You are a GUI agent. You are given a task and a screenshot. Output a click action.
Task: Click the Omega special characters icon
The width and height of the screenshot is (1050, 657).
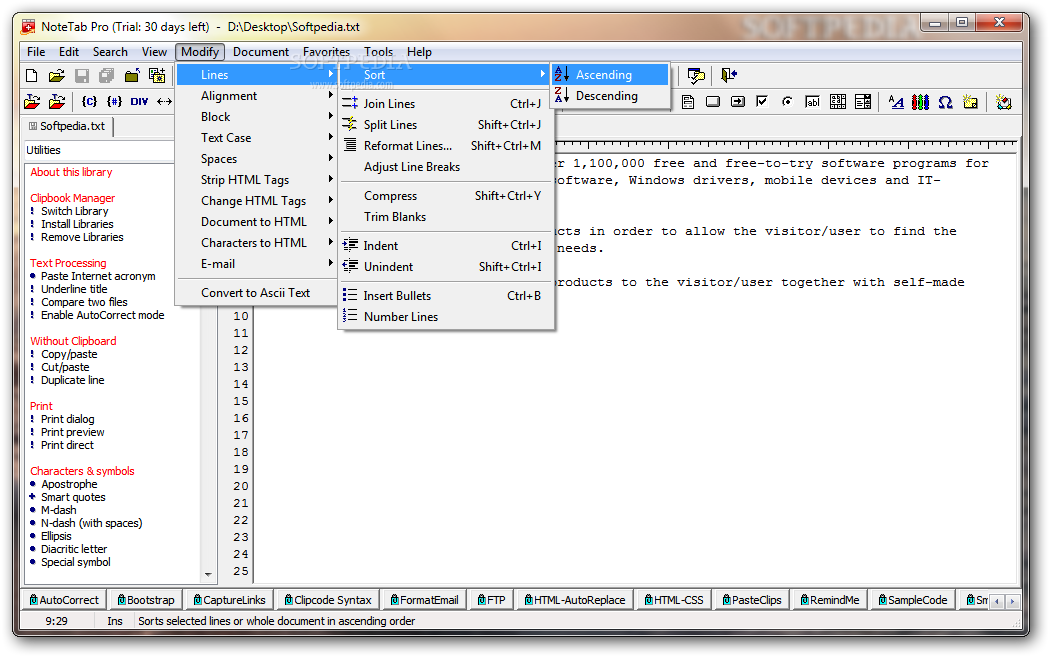[945, 102]
